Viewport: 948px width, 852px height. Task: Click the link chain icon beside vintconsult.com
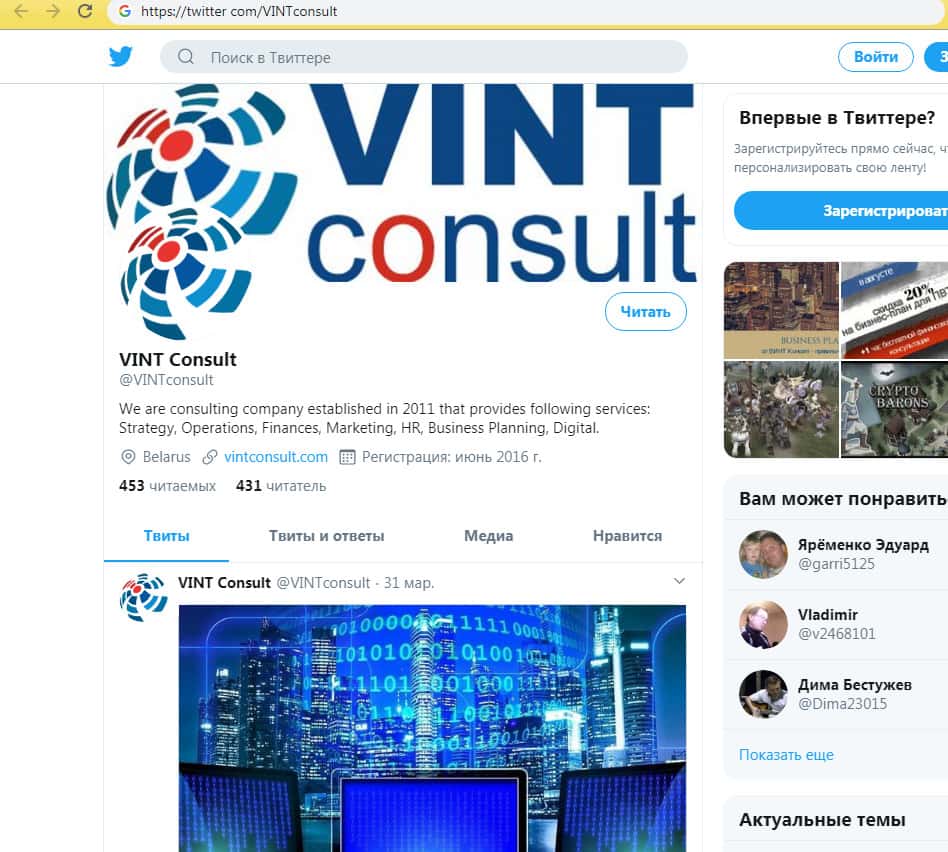point(210,457)
